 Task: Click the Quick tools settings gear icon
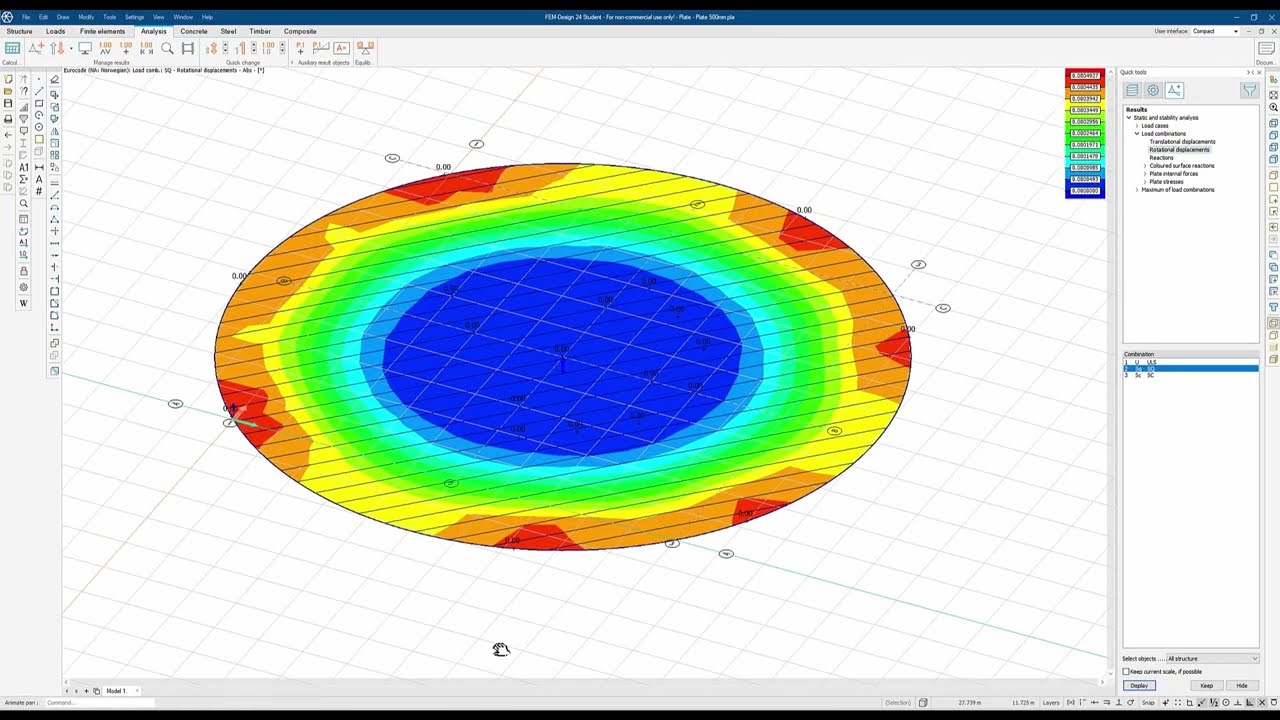coord(1153,90)
